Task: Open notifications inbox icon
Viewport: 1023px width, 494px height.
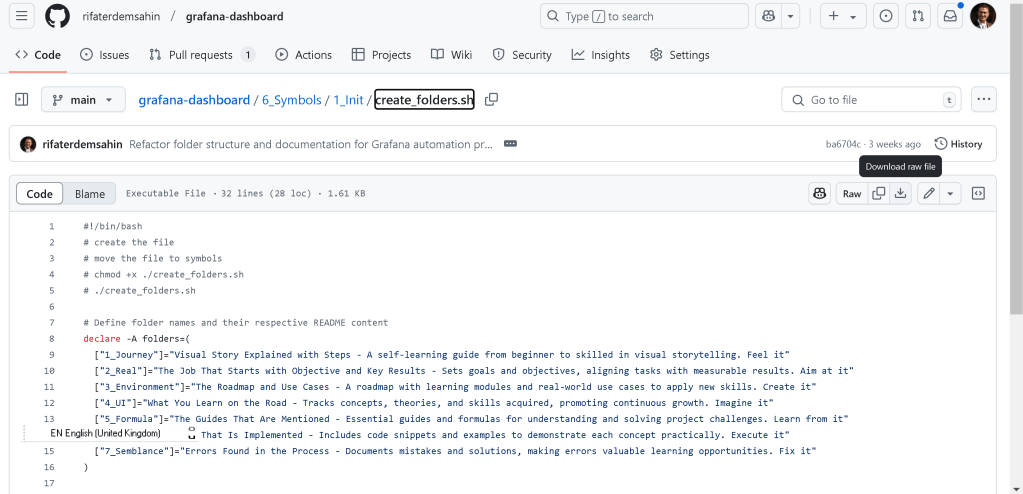Action: (x=950, y=16)
